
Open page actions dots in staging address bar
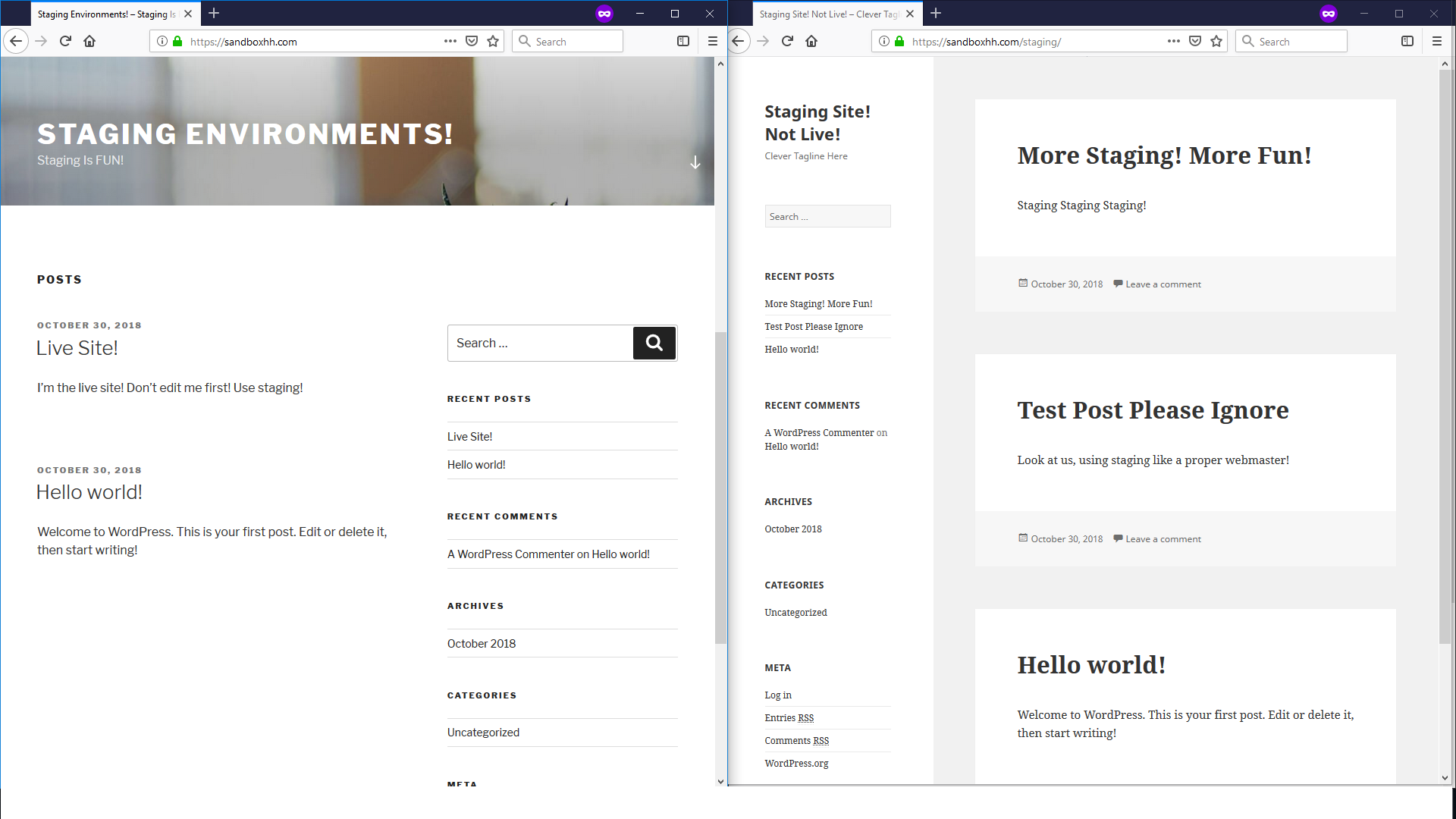tap(1174, 42)
